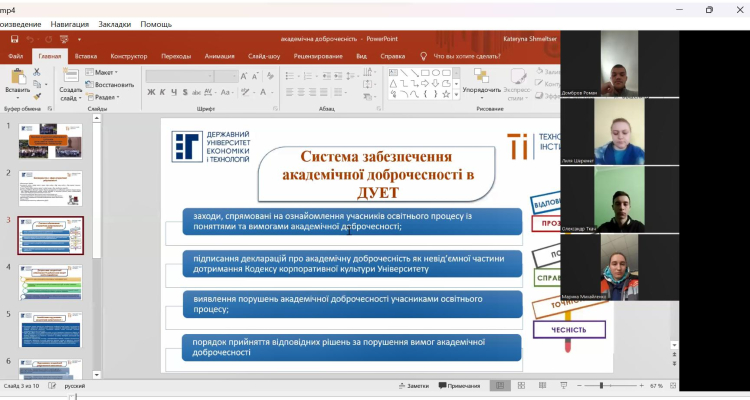Toggle the Notes (Заметки) pane

point(413,385)
